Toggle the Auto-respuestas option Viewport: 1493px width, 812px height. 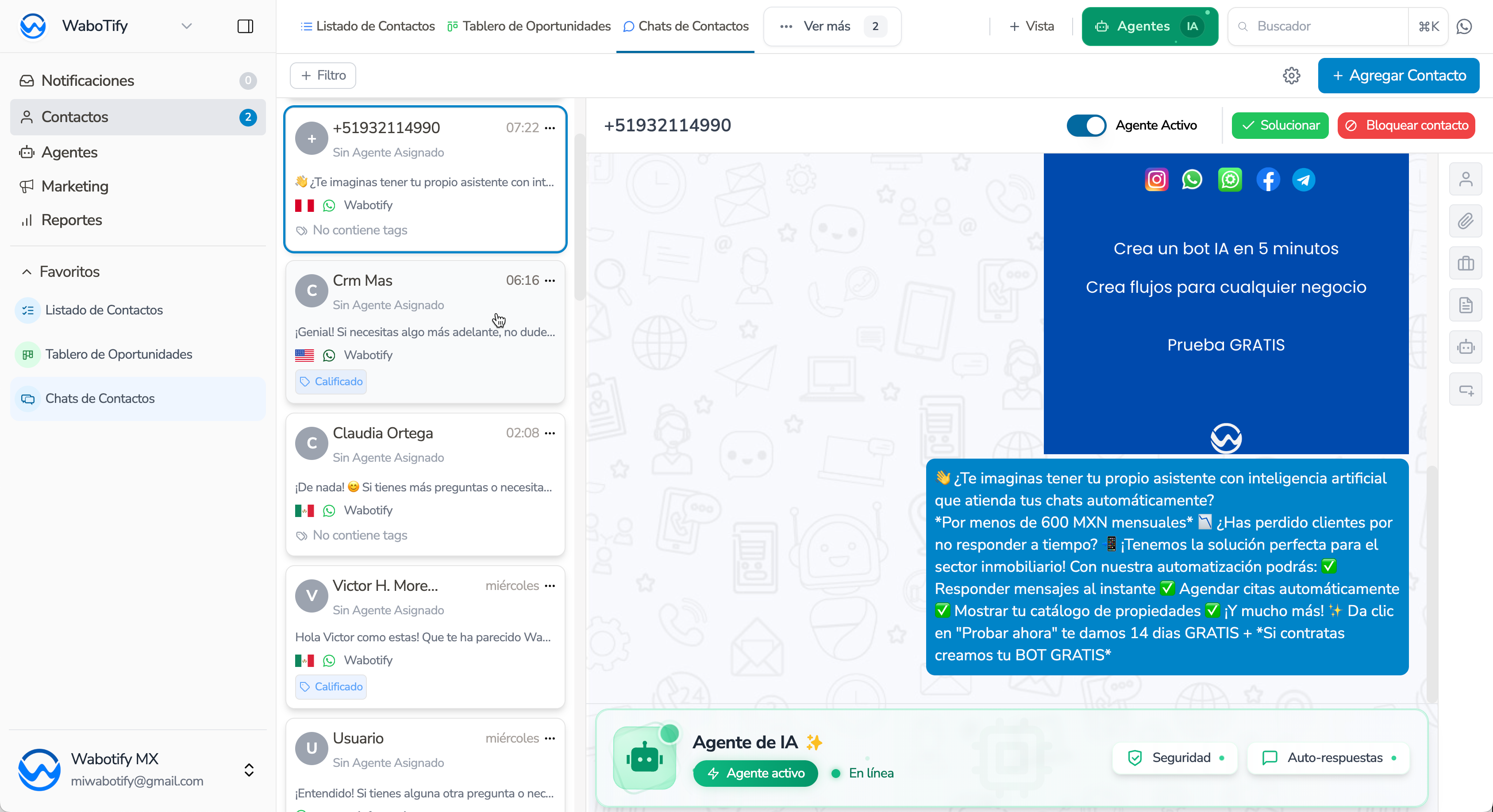tap(1328, 758)
